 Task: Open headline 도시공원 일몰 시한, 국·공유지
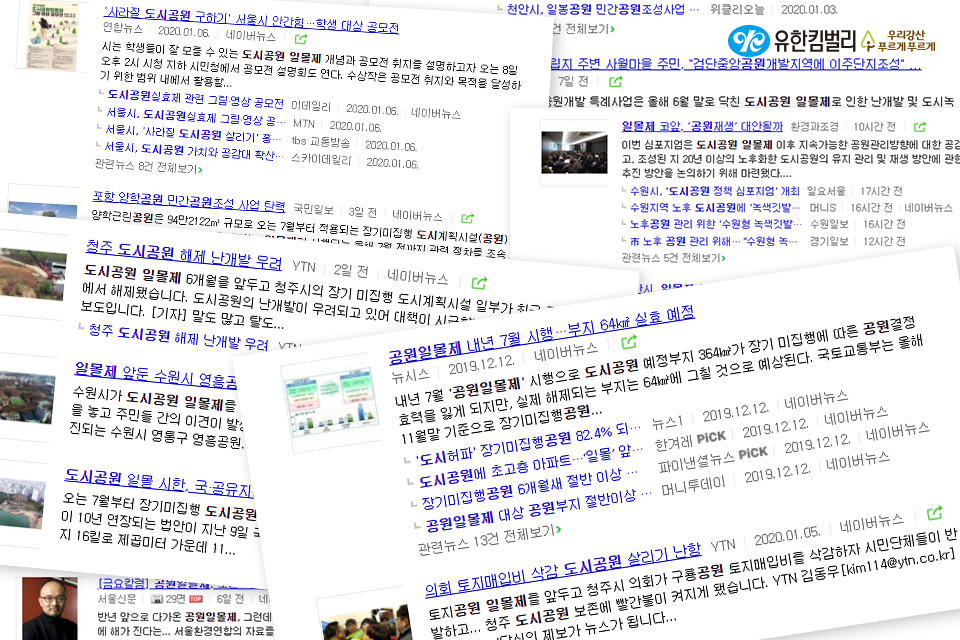159,481
